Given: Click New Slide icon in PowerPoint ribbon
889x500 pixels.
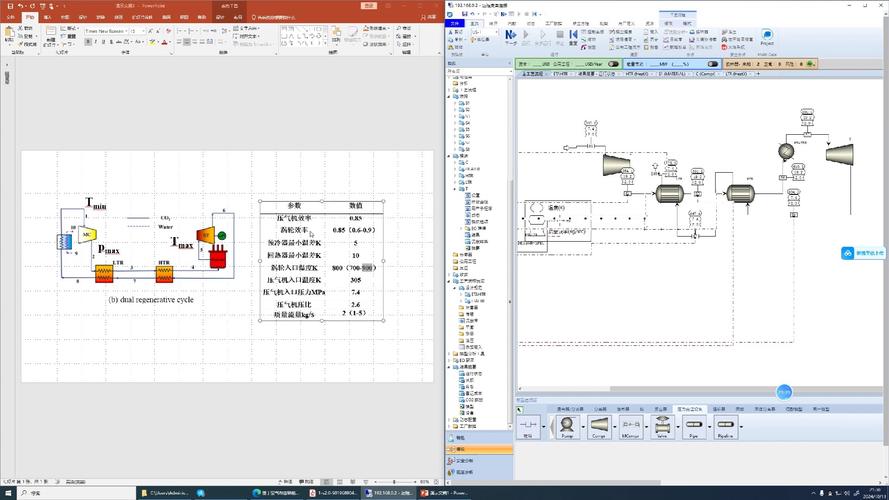Looking at the screenshot, I should (51, 33).
